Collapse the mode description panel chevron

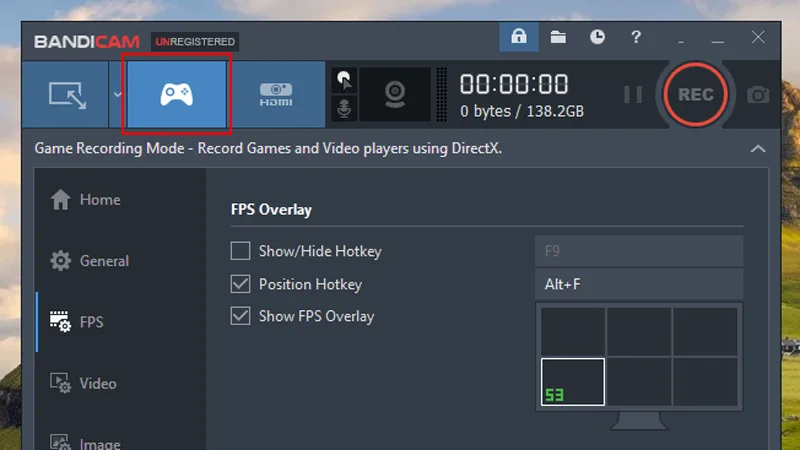[758, 148]
